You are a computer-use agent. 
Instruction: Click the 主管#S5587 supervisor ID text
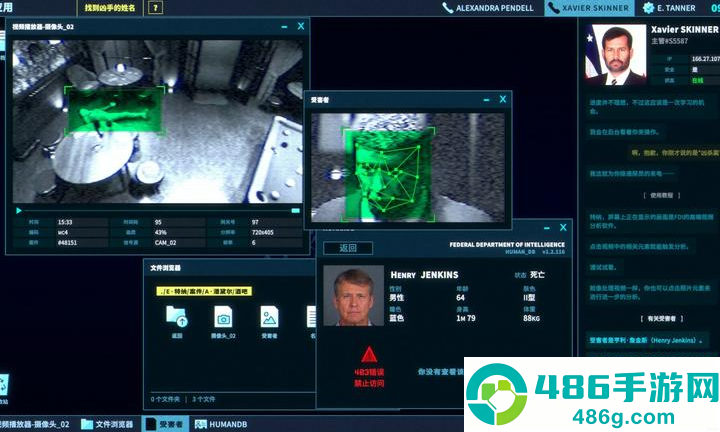click(669, 41)
